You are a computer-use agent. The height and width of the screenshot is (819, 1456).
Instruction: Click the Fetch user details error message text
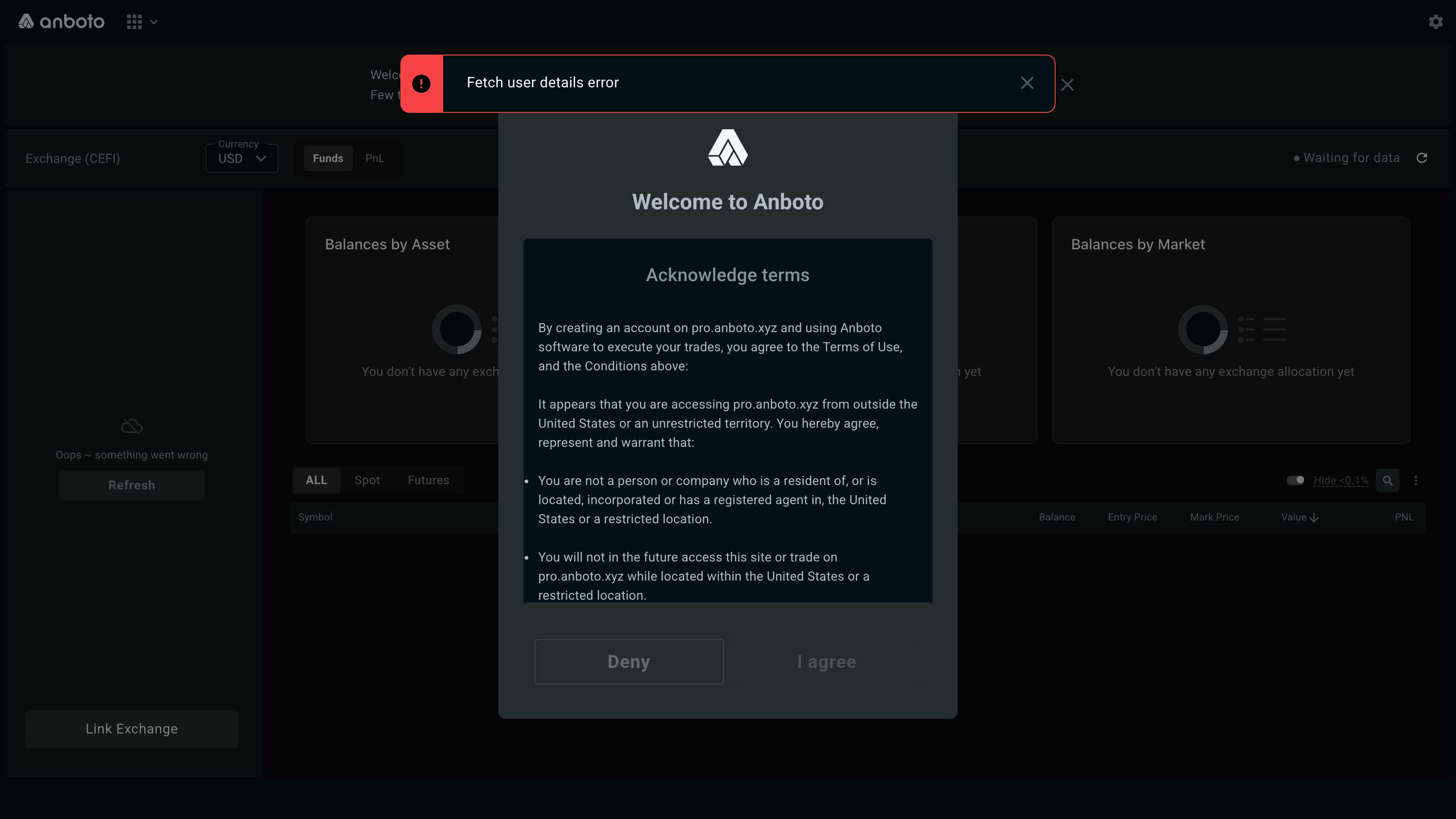[543, 82]
